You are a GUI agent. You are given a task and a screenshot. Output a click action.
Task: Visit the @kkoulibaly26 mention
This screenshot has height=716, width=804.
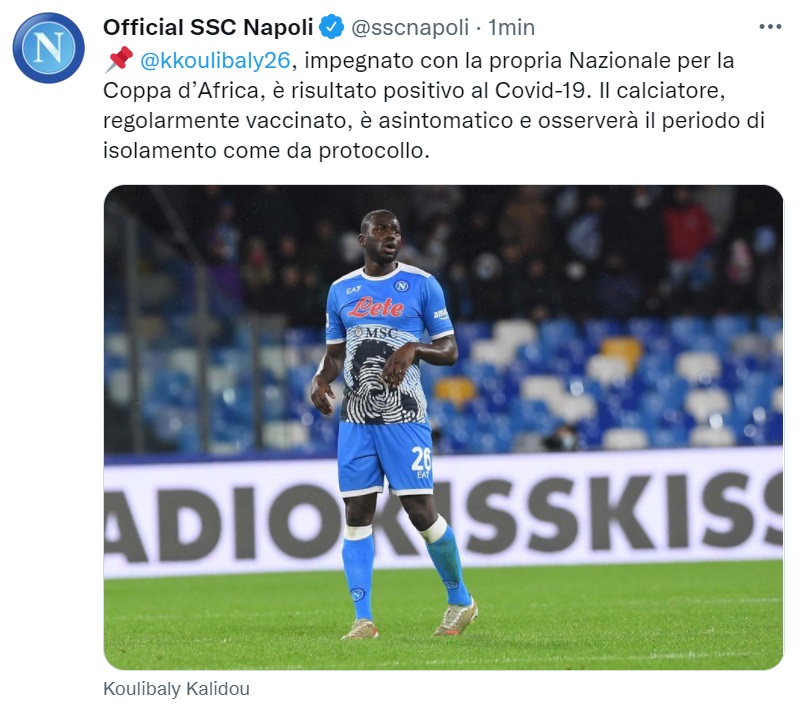(x=215, y=61)
